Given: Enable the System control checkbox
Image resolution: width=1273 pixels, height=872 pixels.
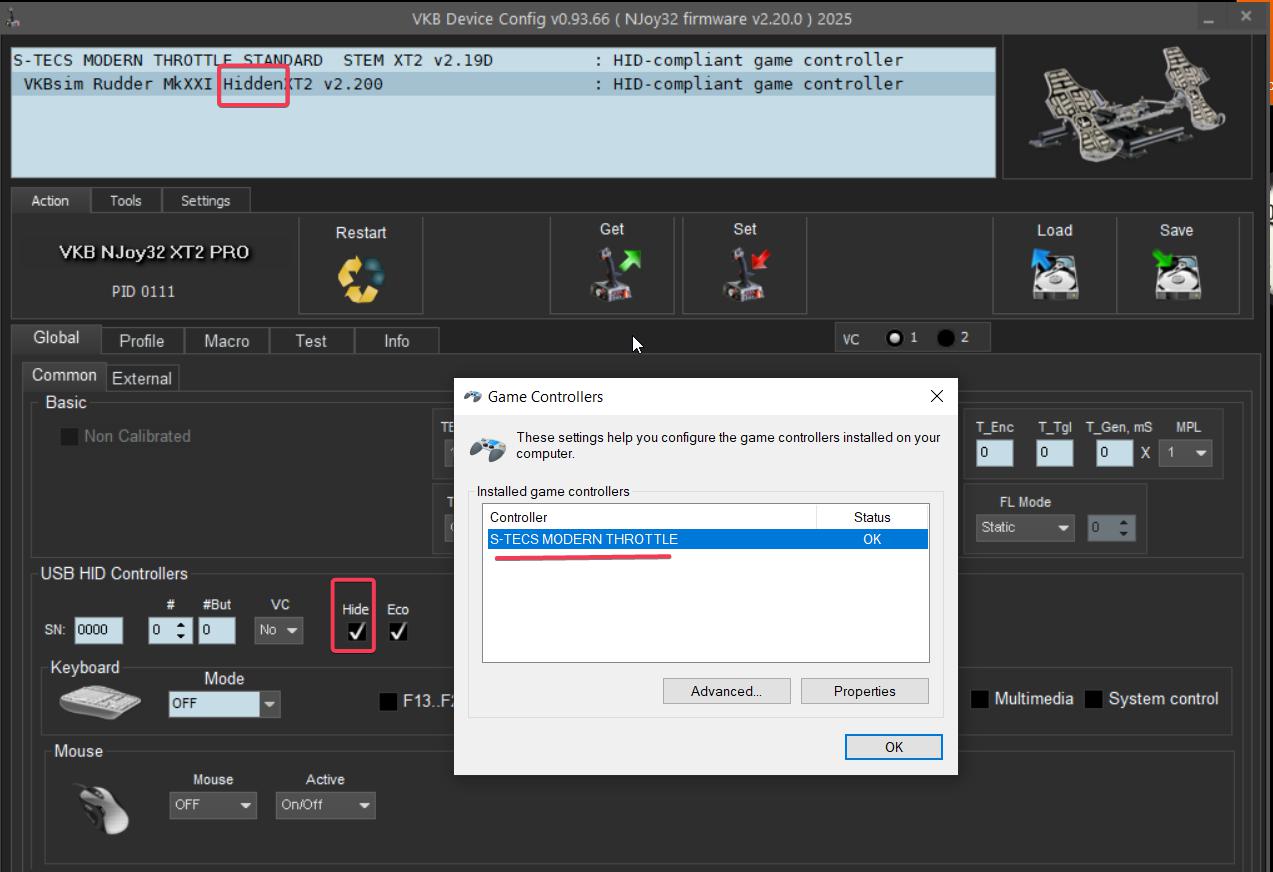Looking at the screenshot, I should click(x=1094, y=699).
